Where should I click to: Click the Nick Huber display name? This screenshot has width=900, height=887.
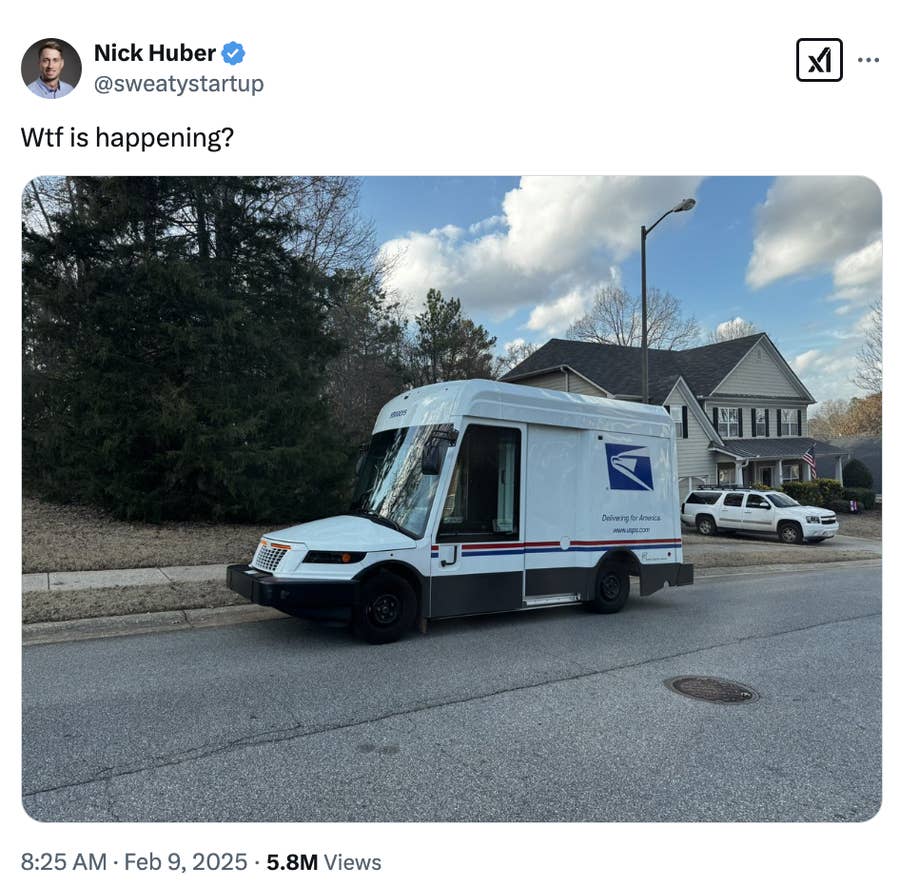coord(154,53)
